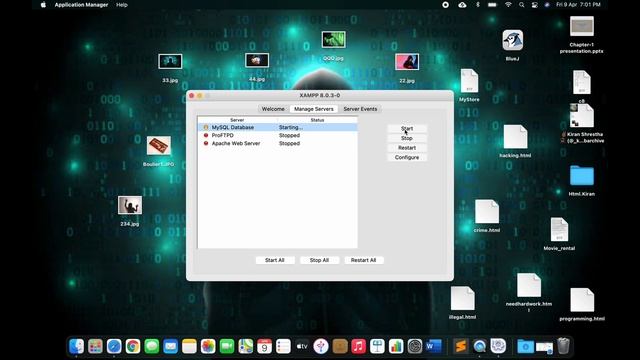Click the Status column header
The height and width of the screenshot is (360, 640).
[317, 120]
